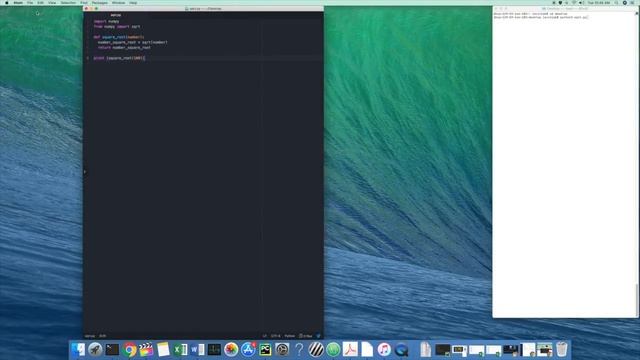
Task: Open the Apple menu
Action: coord(7,3)
